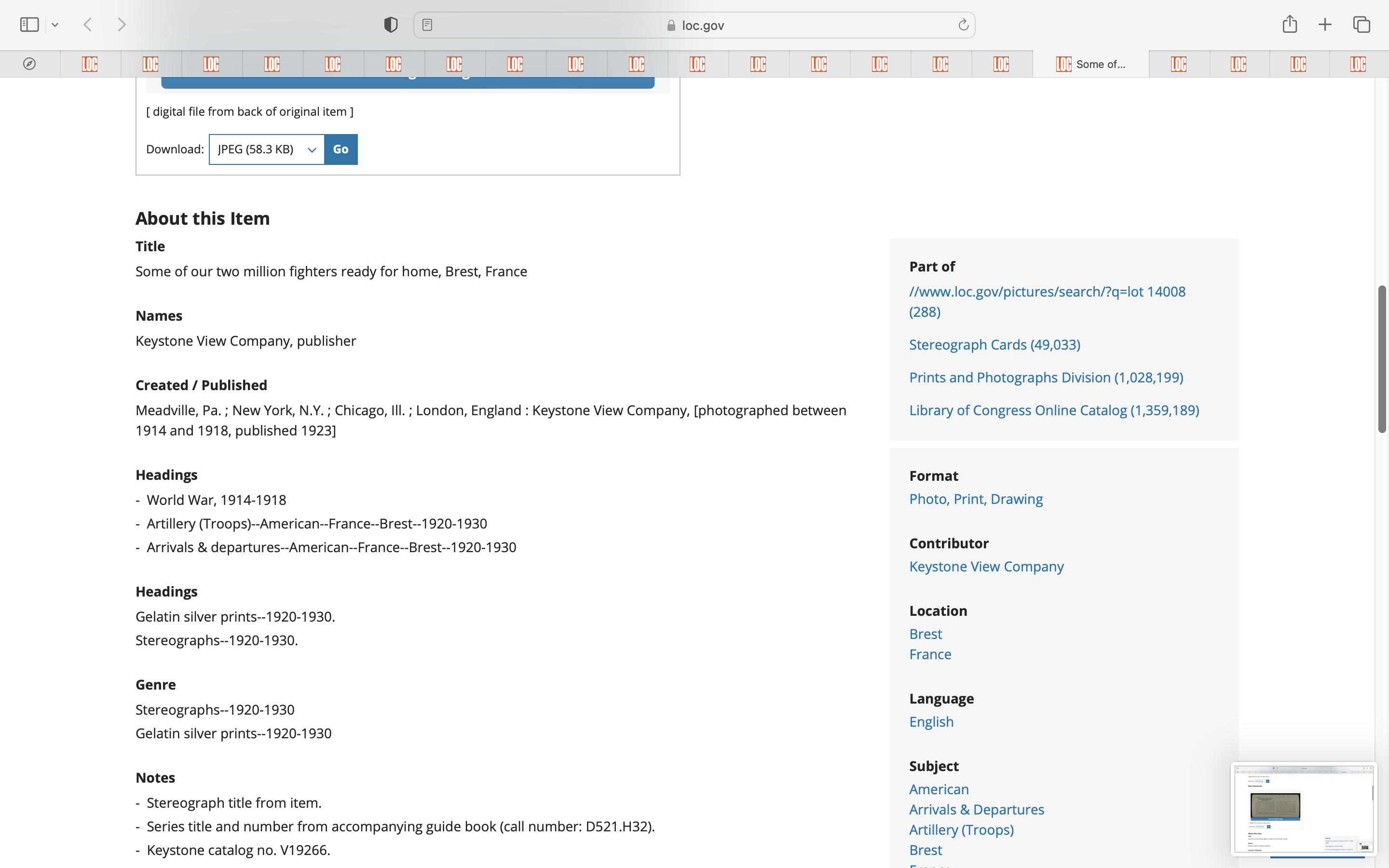Toggle the Safari sidebar icon
Screen dimensions: 1389x868
tap(29, 25)
